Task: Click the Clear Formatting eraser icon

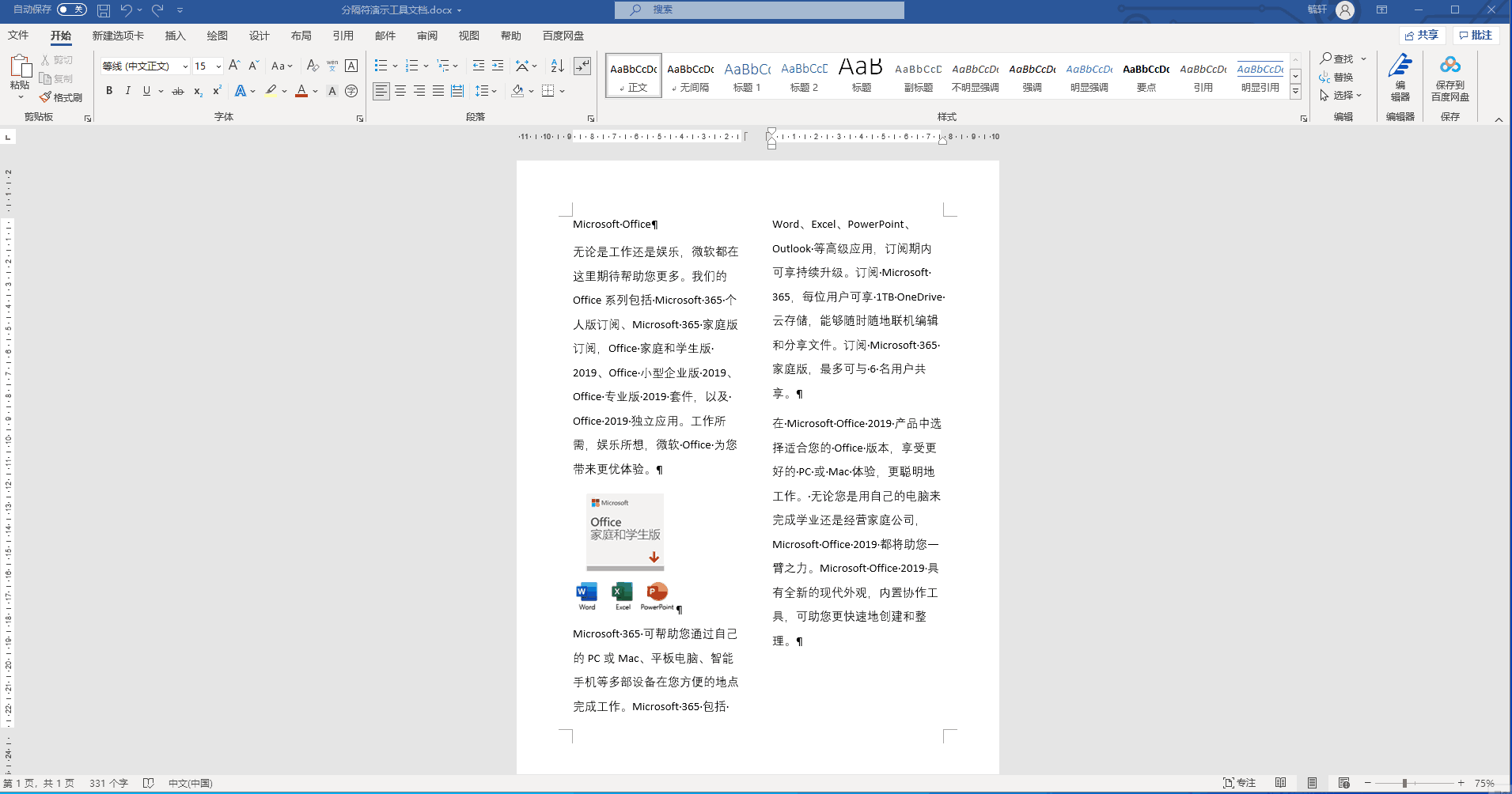Action: 313,66
